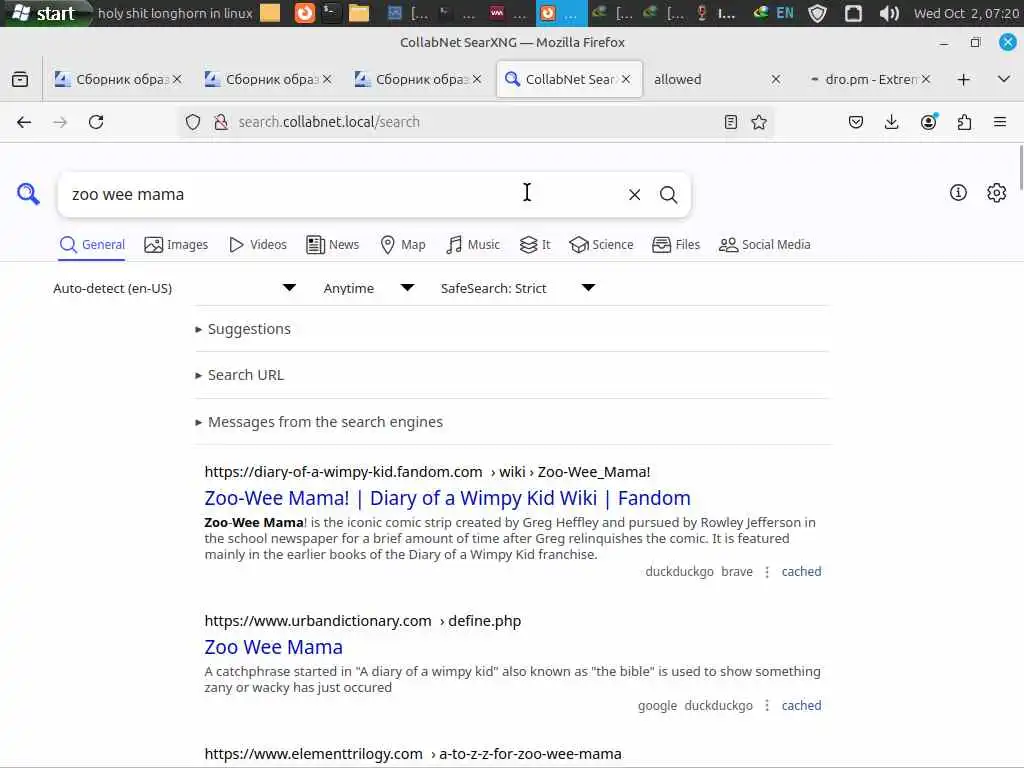Screen dimensions: 1024x768
Task: Switch to the Music category
Action: [473, 245]
